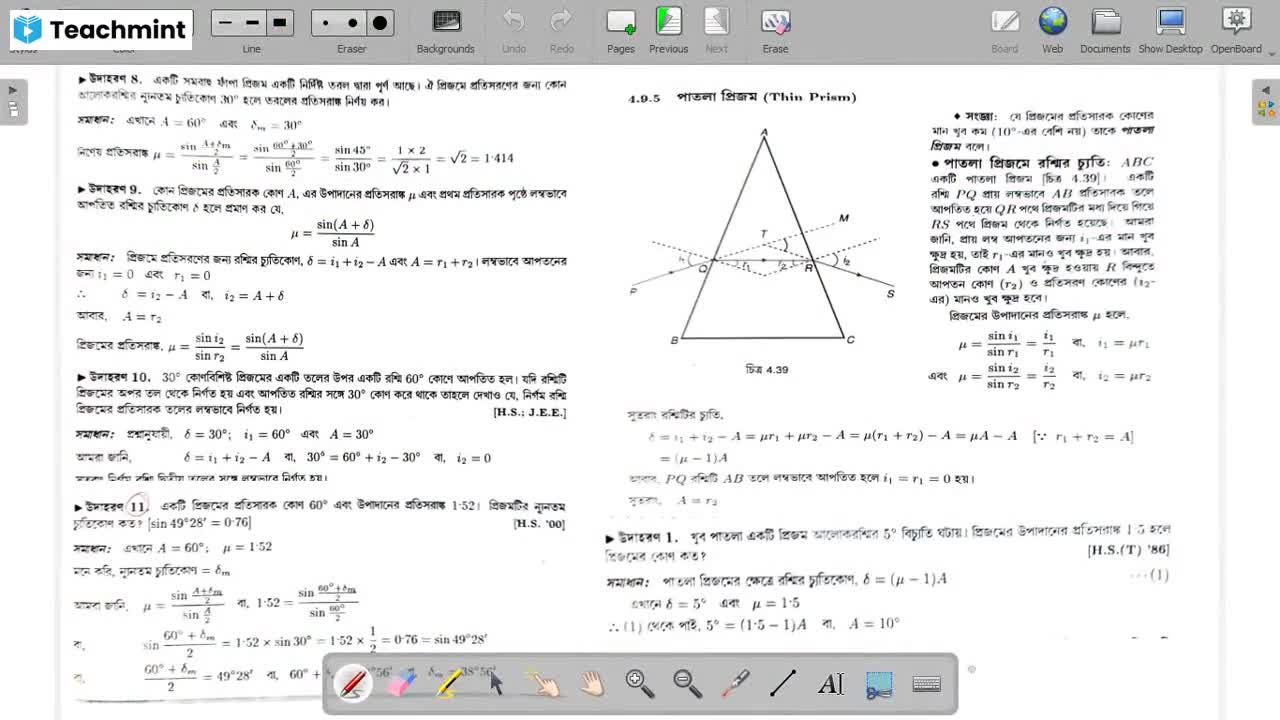1280x720 pixels.
Task: Open the Backgrounds chooser
Action: point(446,30)
